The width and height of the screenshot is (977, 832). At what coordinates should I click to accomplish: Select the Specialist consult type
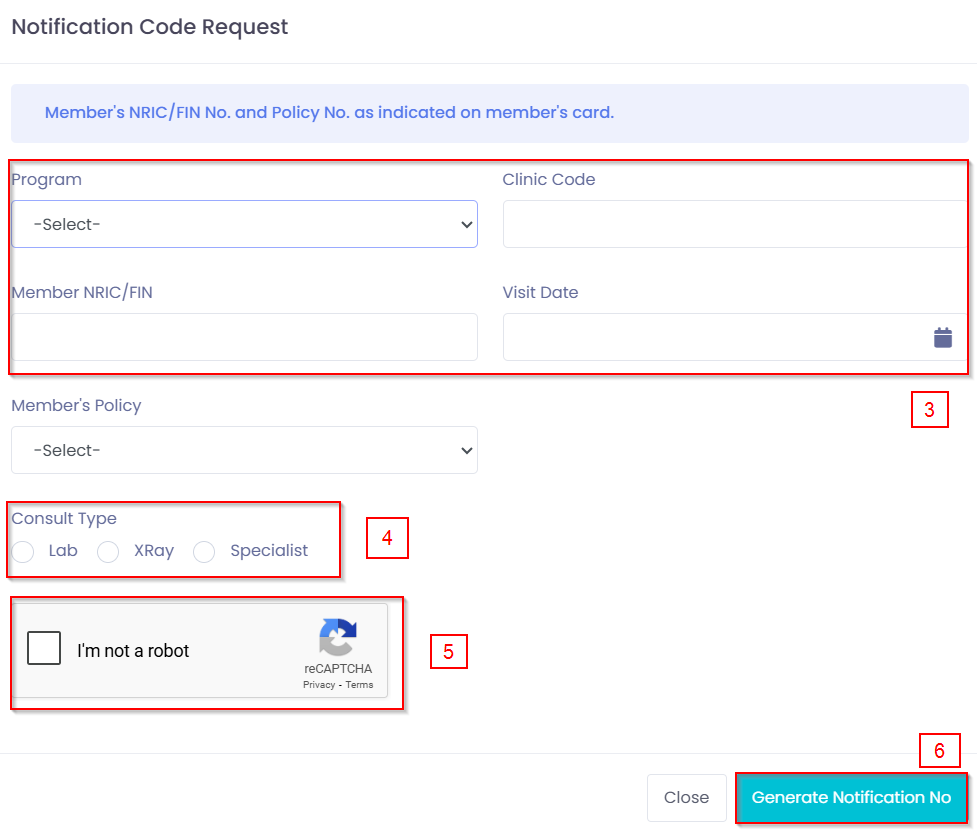click(204, 551)
